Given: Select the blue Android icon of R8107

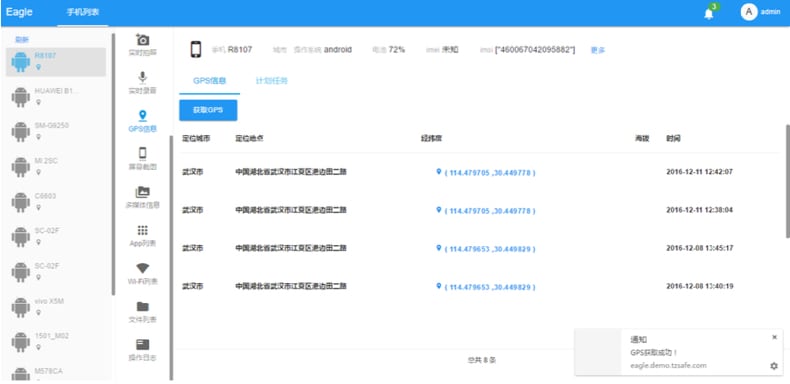Looking at the screenshot, I should (21, 62).
